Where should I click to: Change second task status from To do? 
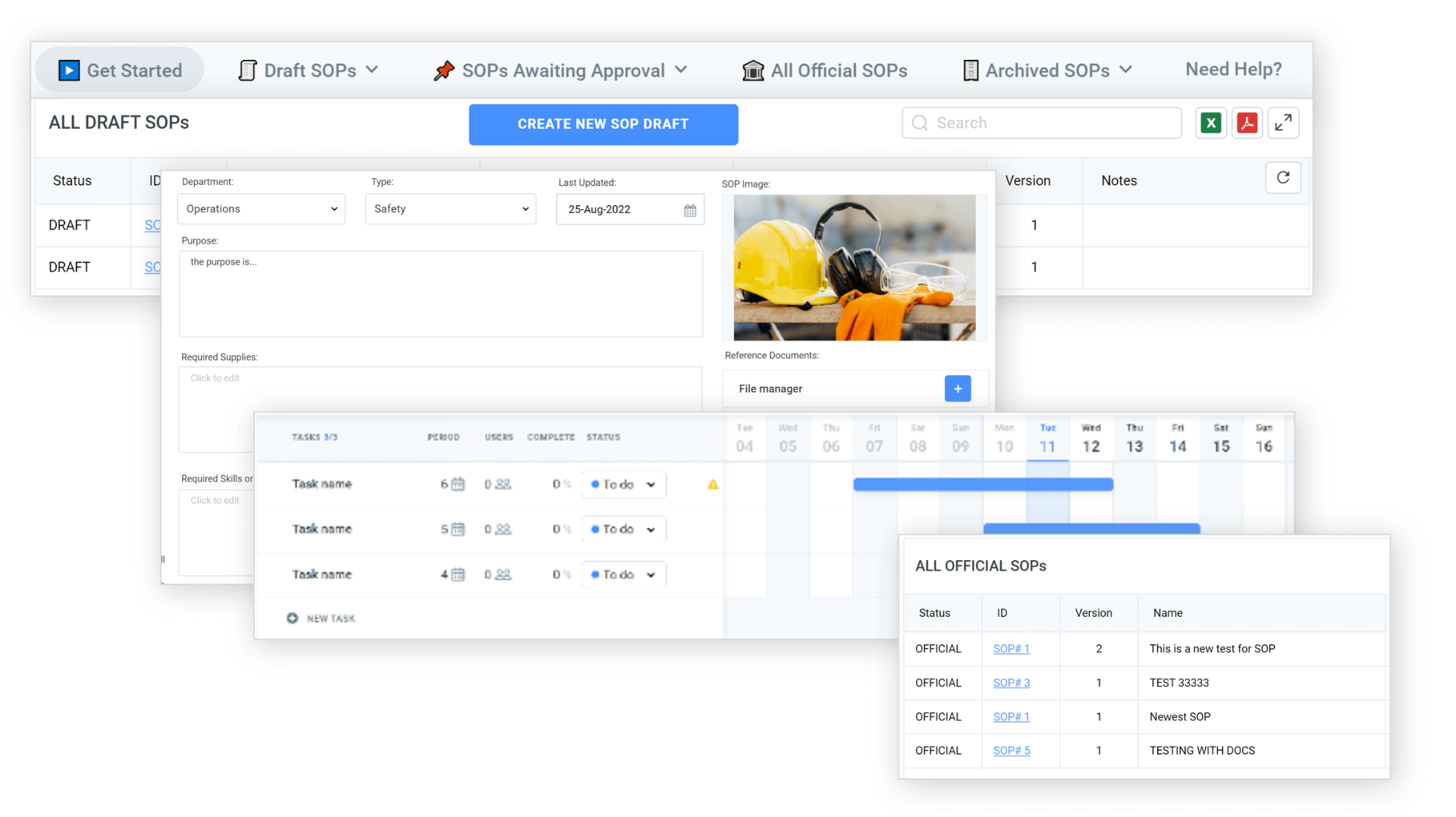pyautogui.click(x=623, y=530)
